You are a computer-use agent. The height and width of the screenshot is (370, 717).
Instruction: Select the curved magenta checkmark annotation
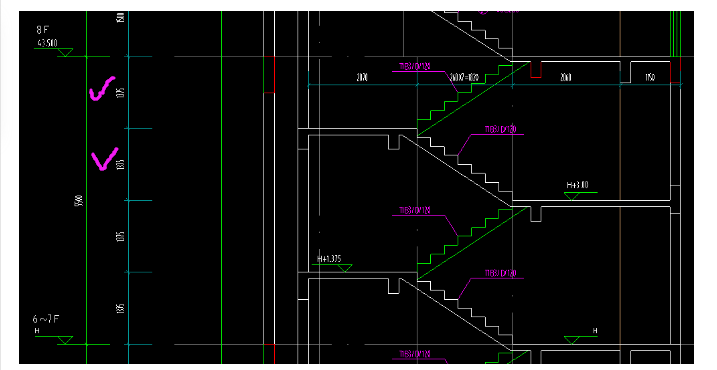[x=102, y=88]
